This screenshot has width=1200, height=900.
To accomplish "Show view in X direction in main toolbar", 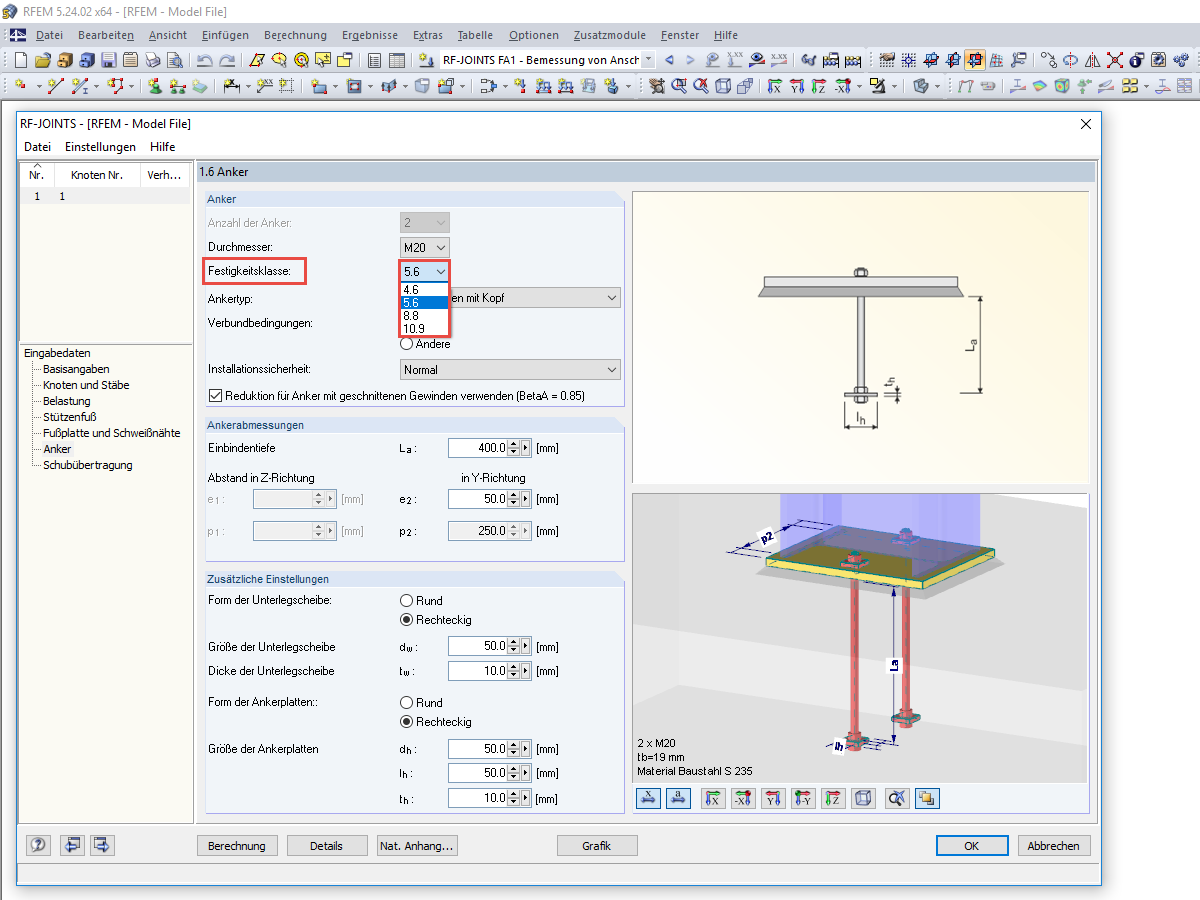I will click(x=774, y=86).
